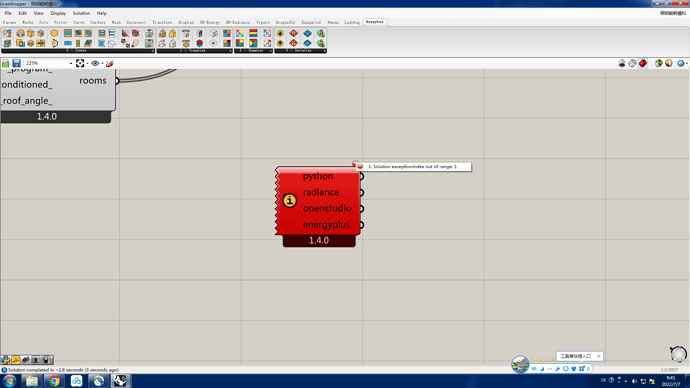690x388 pixels.
Task: Open the Solution menu
Action: pyautogui.click(x=81, y=13)
